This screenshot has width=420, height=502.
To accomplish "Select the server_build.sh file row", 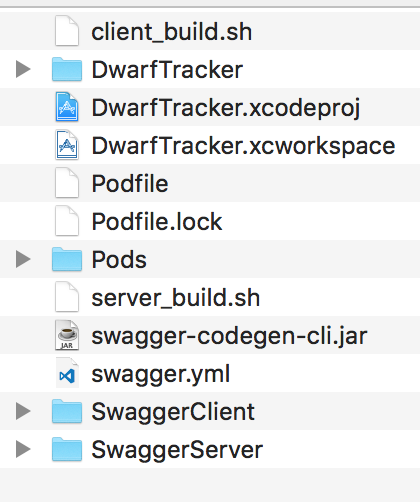I will point(210,297).
